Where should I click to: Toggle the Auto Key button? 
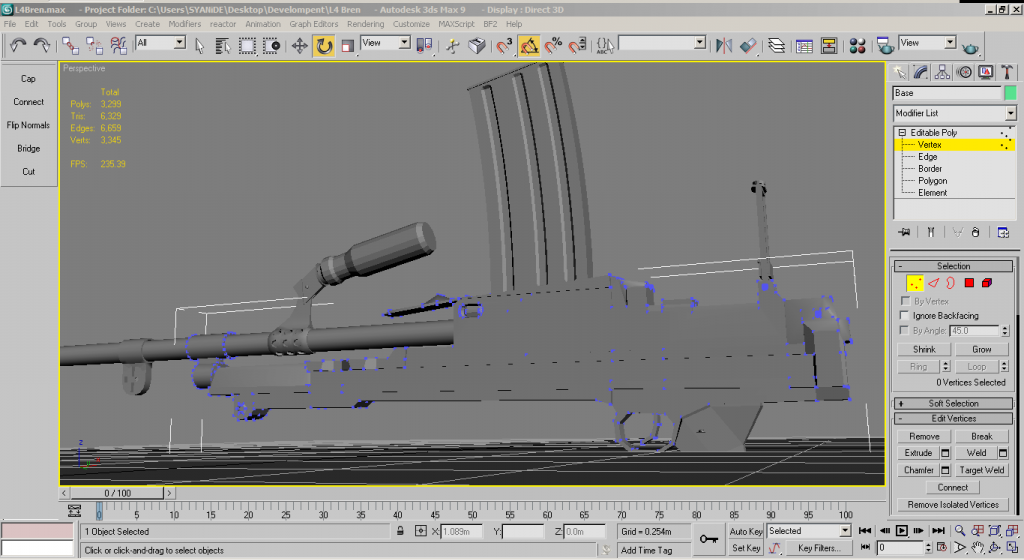point(746,531)
